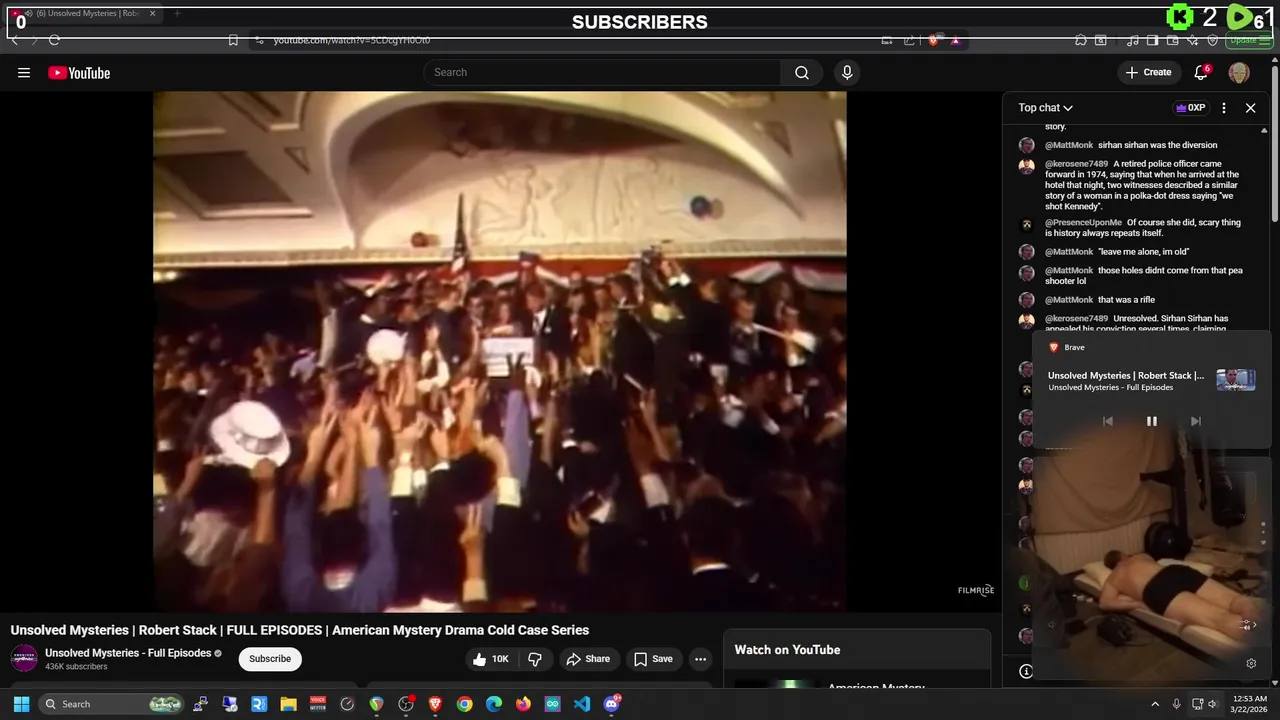1280x720 pixels.
Task: Click the Windows taskbar Search box
Action: pos(112,704)
